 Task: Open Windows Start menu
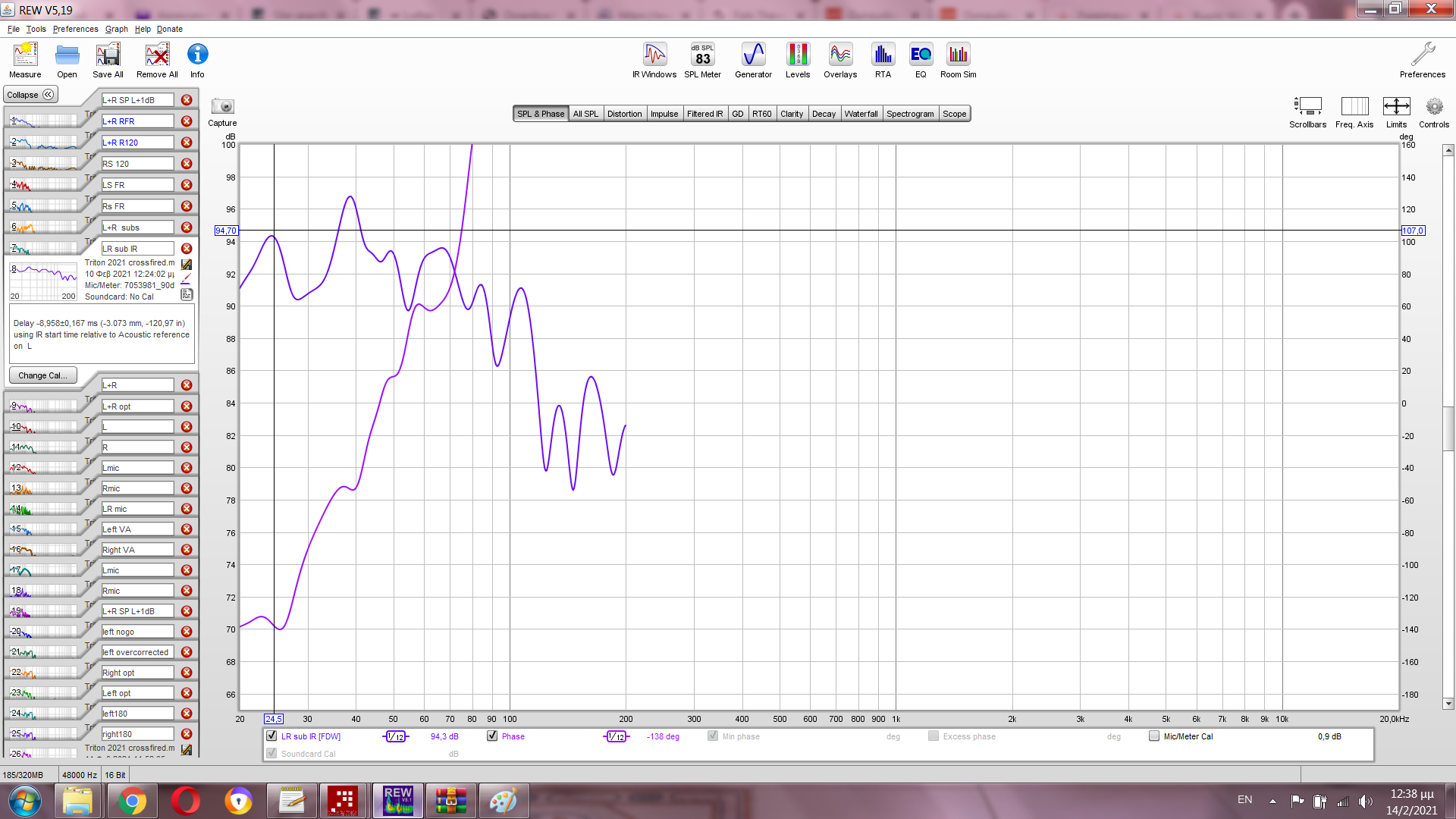coord(25,801)
